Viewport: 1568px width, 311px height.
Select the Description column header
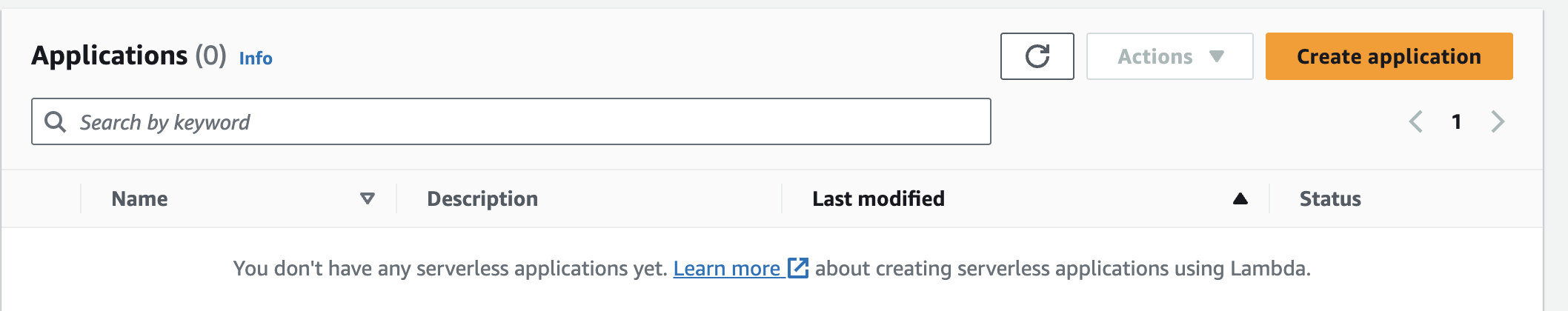pyautogui.click(x=482, y=198)
